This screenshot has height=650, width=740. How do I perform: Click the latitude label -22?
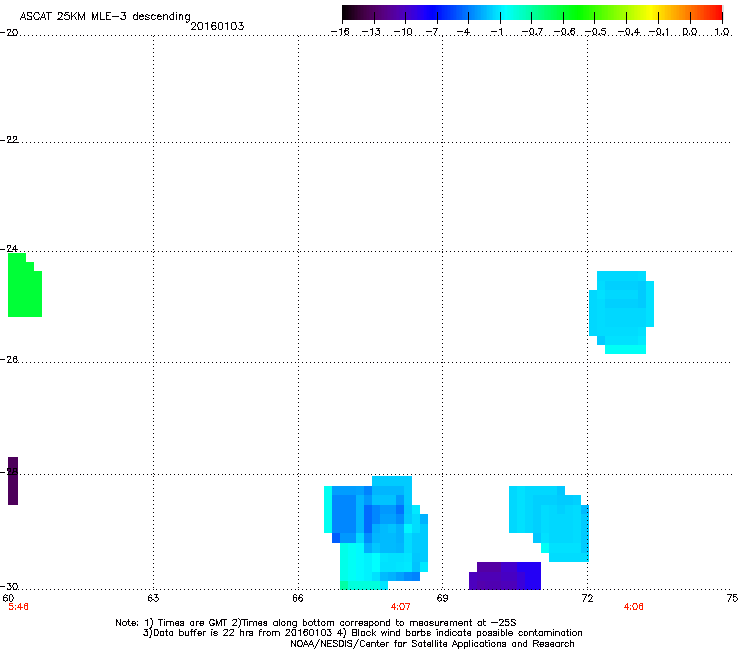click(x=9, y=139)
